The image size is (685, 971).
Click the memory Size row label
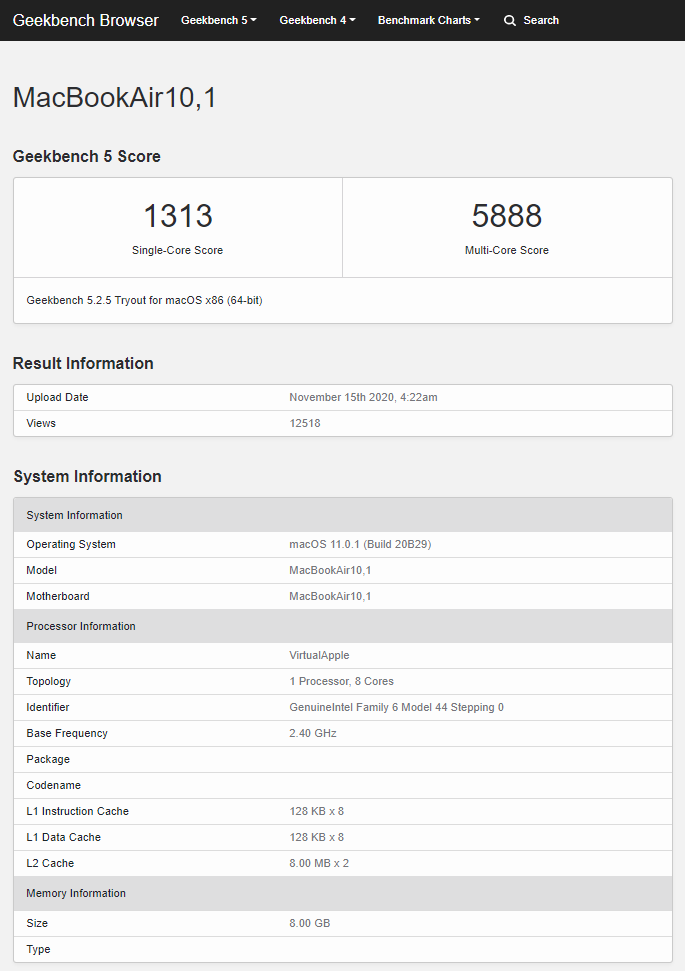pyautogui.click(x=37, y=923)
